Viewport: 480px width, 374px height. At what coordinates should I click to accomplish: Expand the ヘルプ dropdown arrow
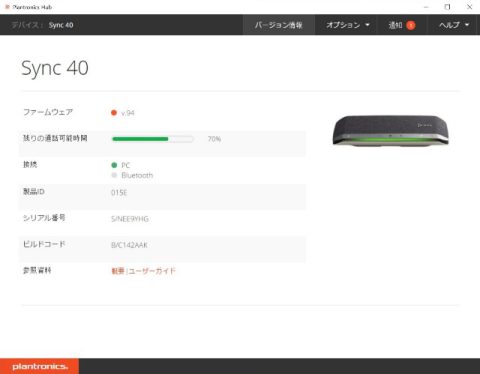pyautogui.click(x=467, y=25)
